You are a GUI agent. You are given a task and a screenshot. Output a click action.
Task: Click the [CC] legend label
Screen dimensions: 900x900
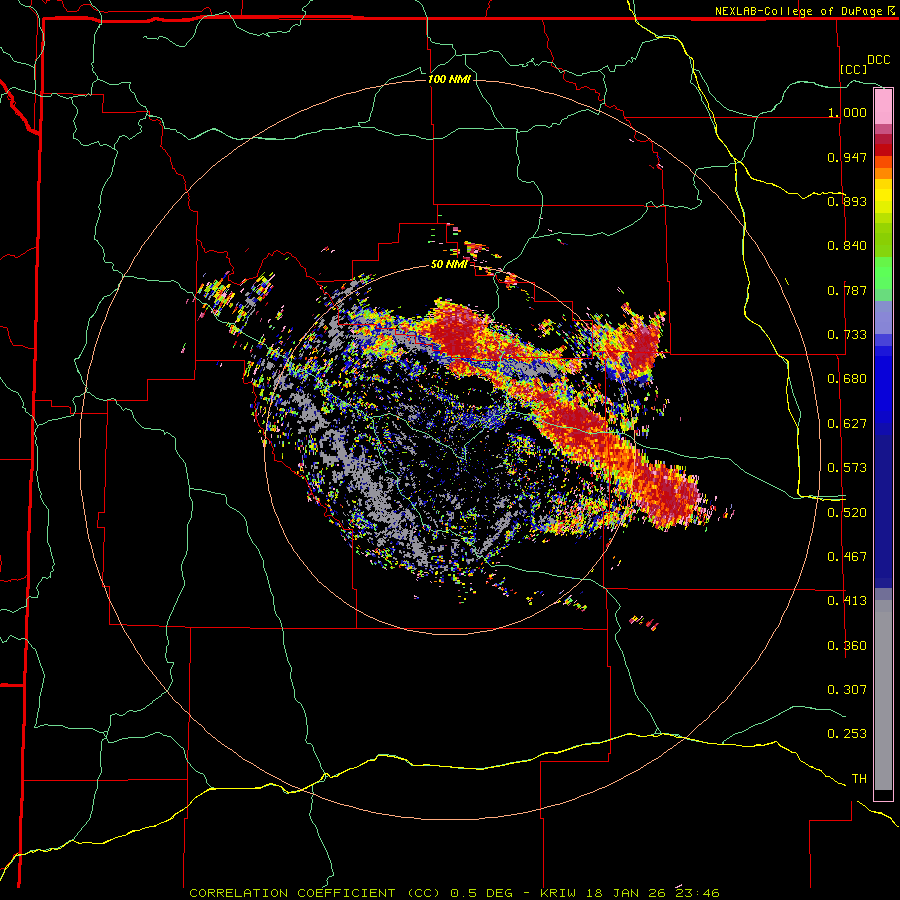point(854,69)
